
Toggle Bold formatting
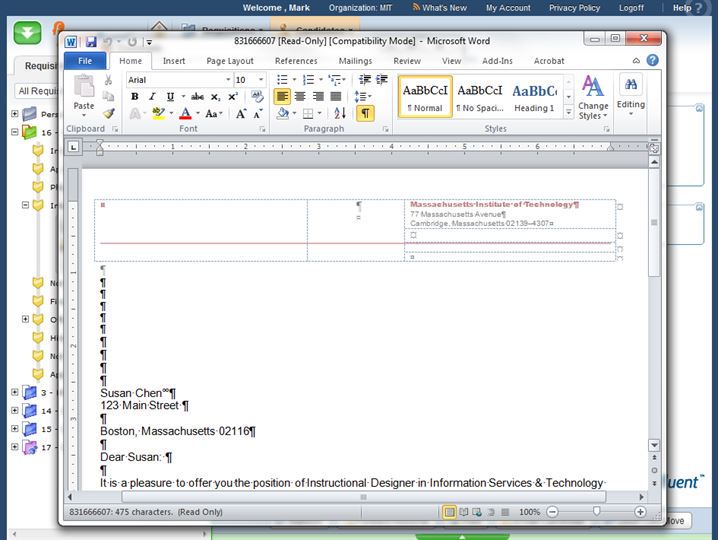[x=134, y=97]
